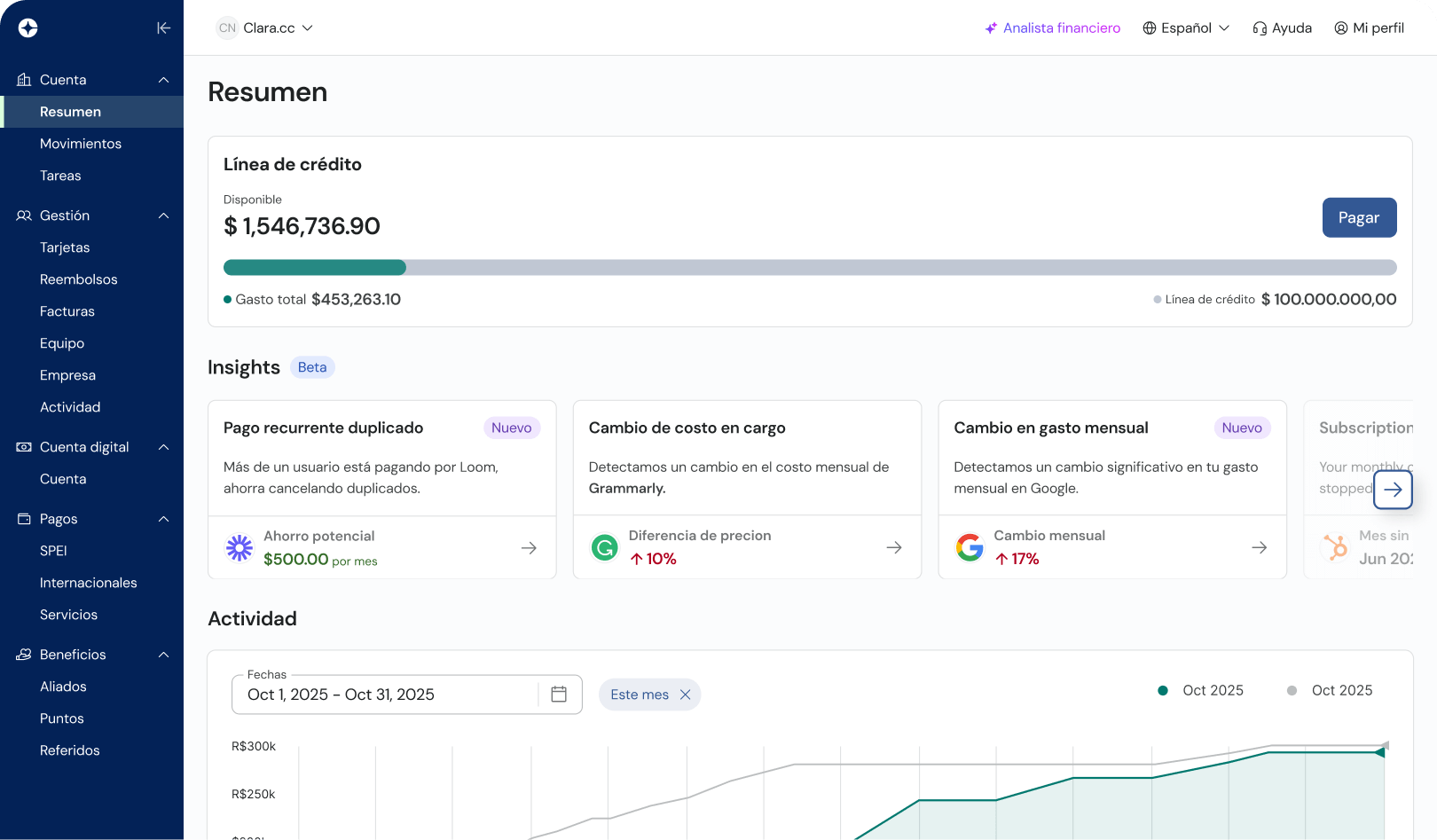Image resolution: width=1437 pixels, height=840 pixels.
Task: Click the Grammarly icon on the cost card
Action: click(605, 547)
